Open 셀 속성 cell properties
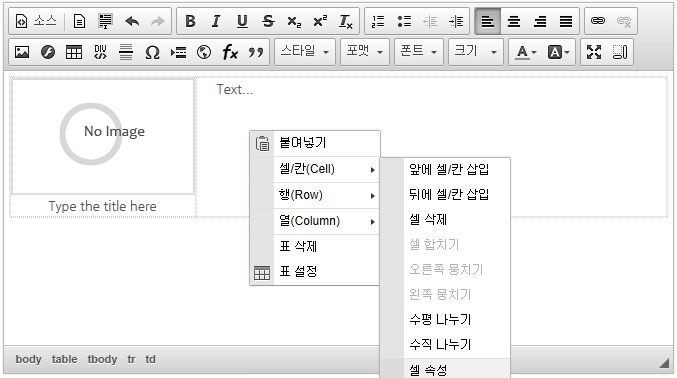 pos(445,369)
